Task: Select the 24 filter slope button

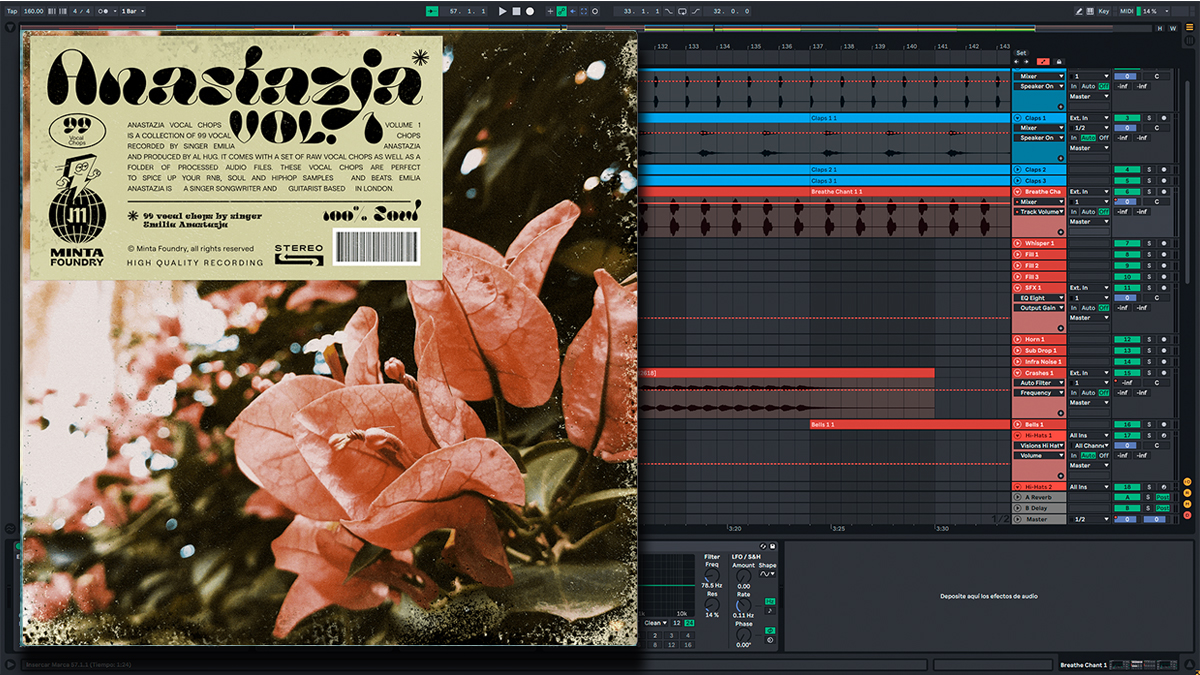Action: point(689,623)
